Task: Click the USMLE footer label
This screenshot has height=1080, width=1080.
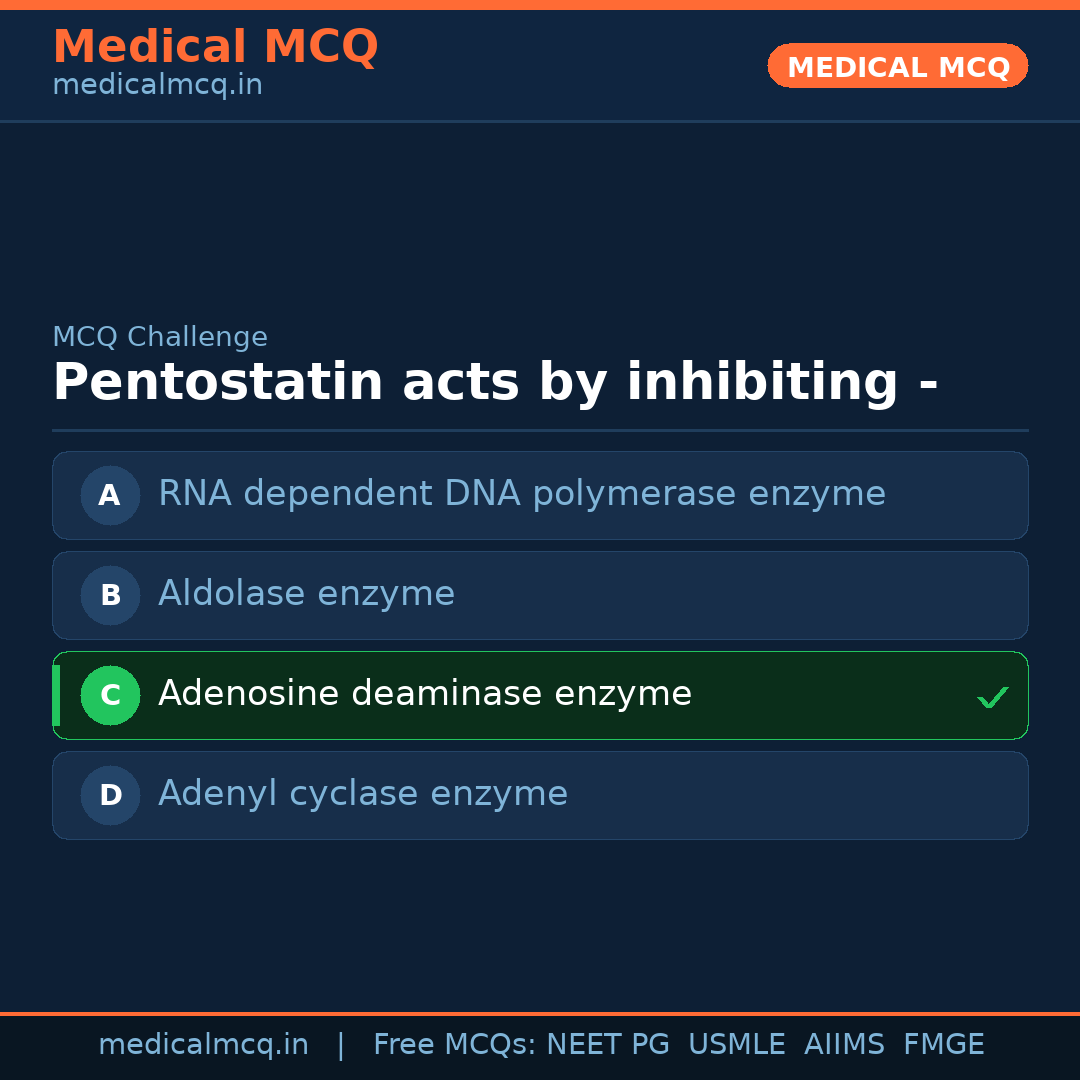Action: (736, 1045)
